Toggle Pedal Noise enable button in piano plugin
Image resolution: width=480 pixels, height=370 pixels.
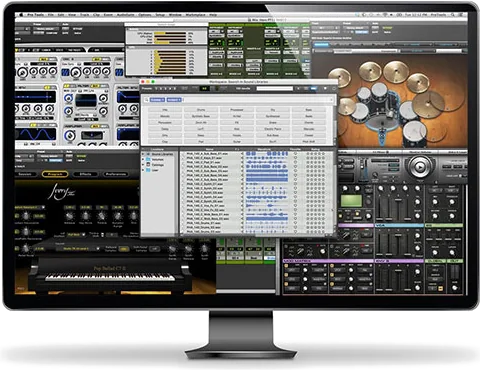17,248
